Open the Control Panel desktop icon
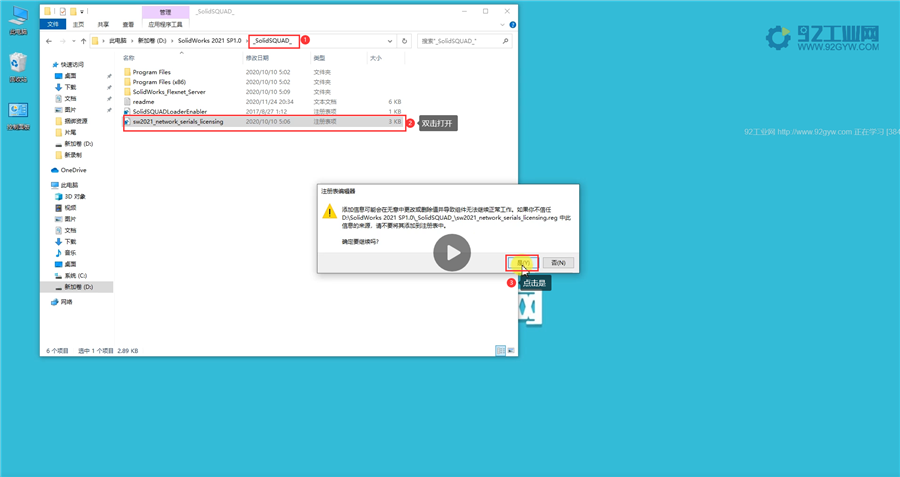900x477 pixels. pos(18,116)
